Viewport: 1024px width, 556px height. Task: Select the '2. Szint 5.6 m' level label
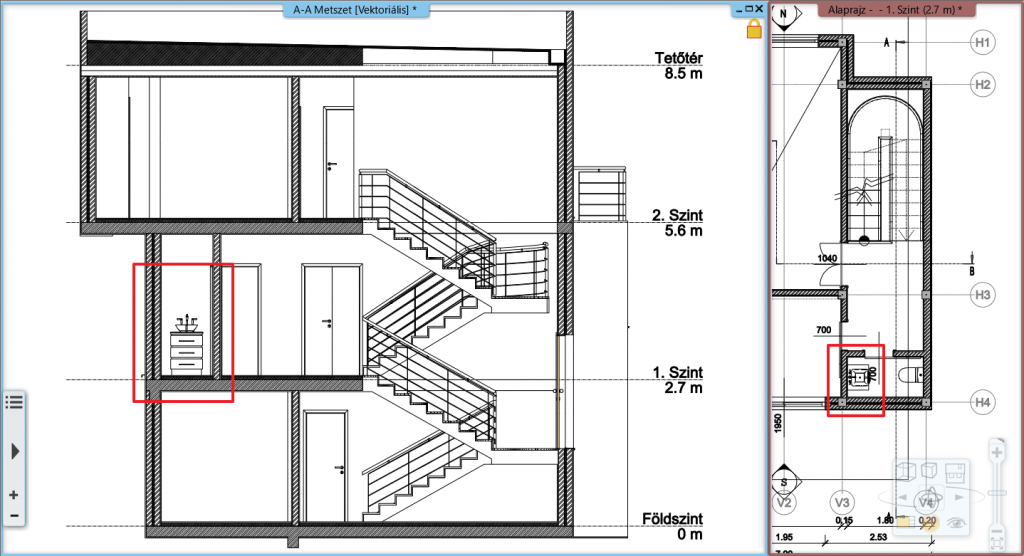(677, 223)
